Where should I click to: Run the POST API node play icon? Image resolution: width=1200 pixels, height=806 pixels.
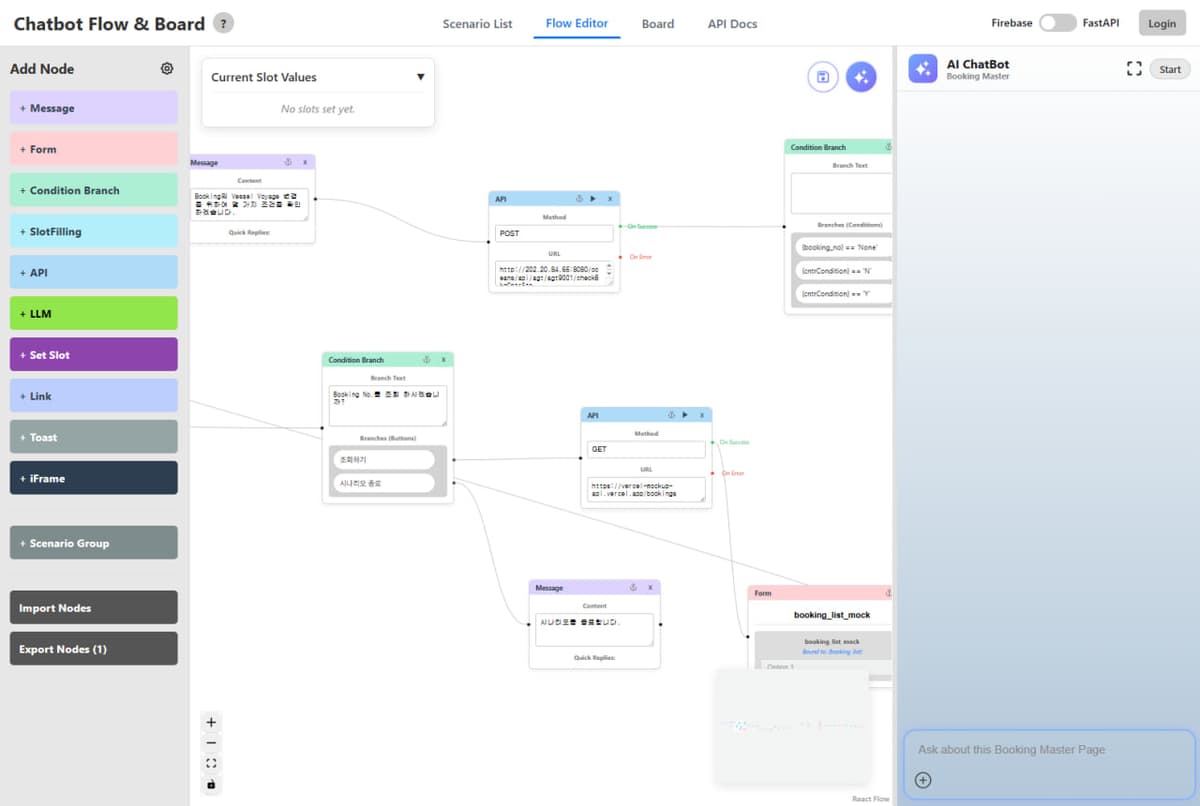593,199
